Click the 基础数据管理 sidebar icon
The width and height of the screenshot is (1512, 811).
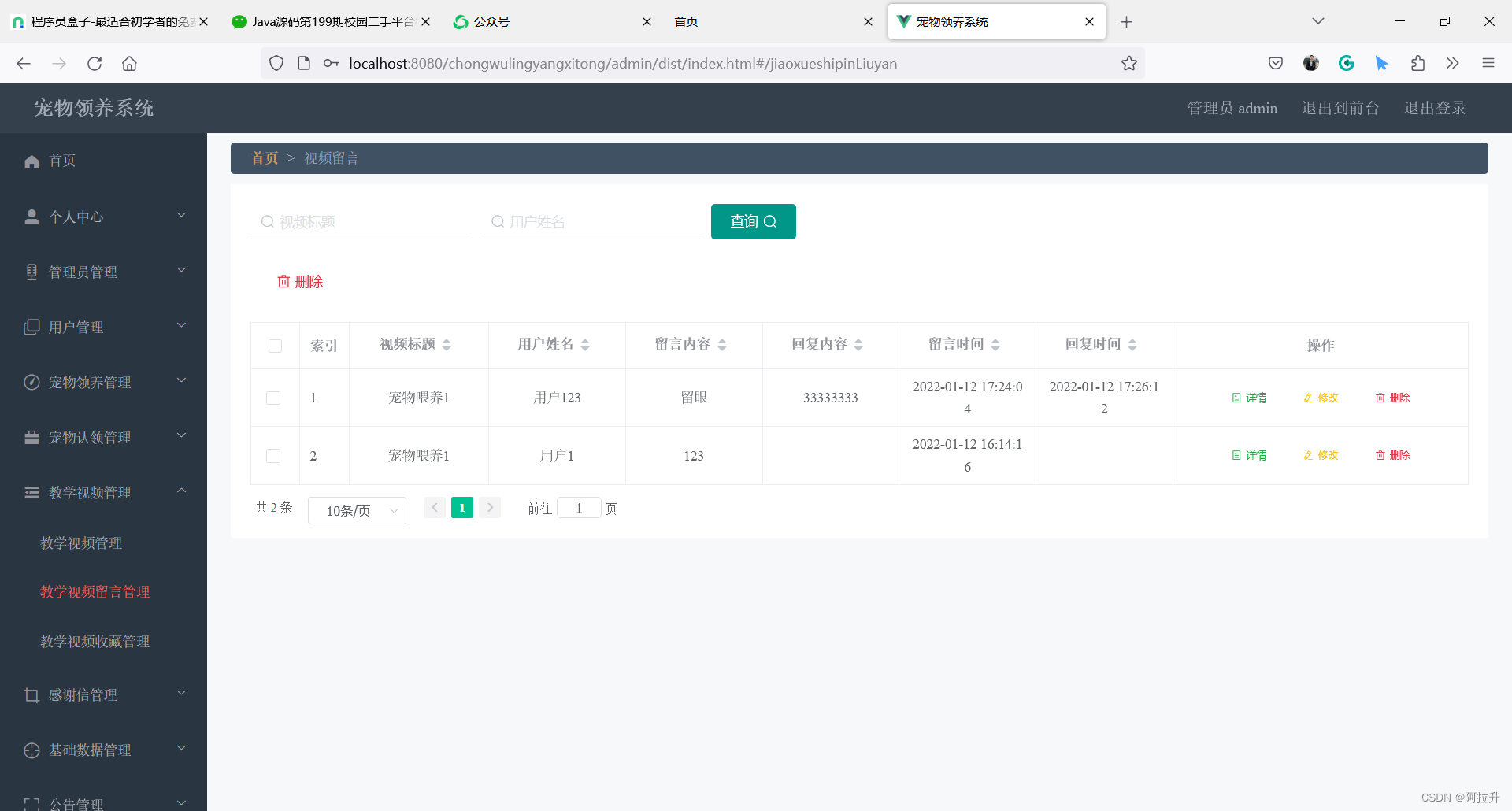(31, 750)
